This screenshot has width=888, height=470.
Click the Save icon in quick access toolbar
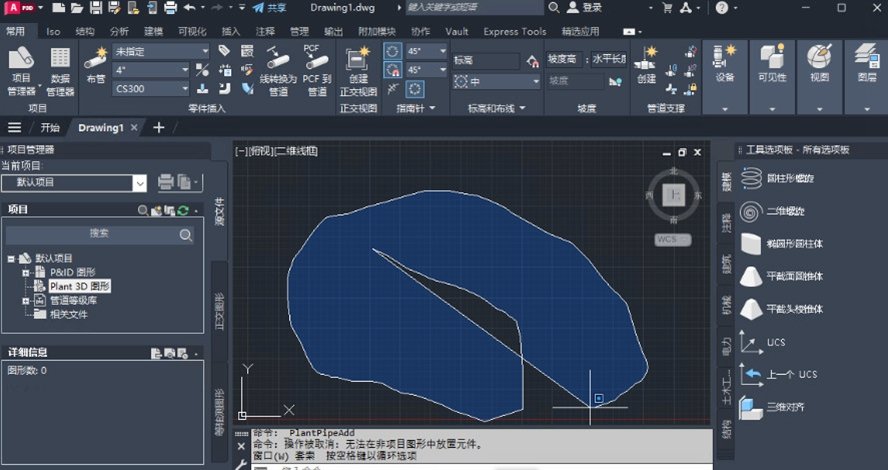click(x=96, y=8)
